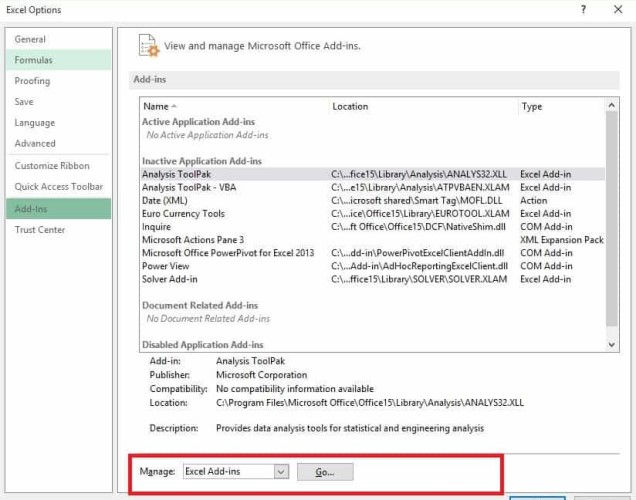Select the Solver Add-in row
The width and height of the screenshot is (636, 500).
coord(373,279)
